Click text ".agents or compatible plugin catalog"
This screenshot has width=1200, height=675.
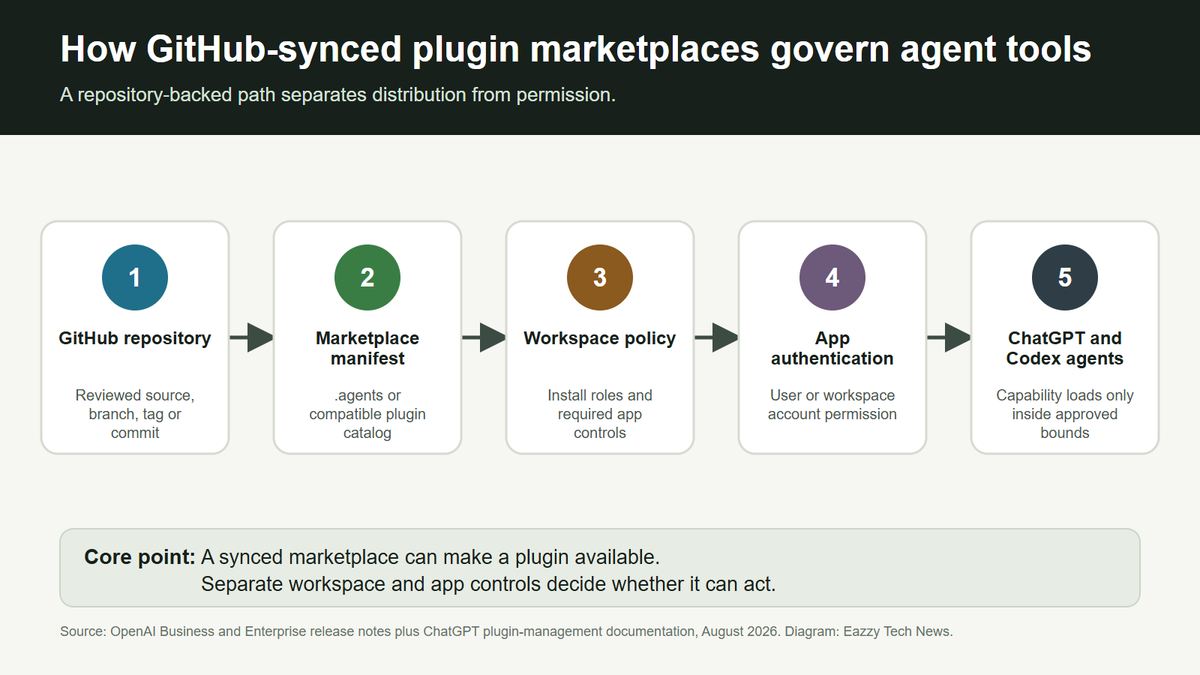tap(367, 414)
